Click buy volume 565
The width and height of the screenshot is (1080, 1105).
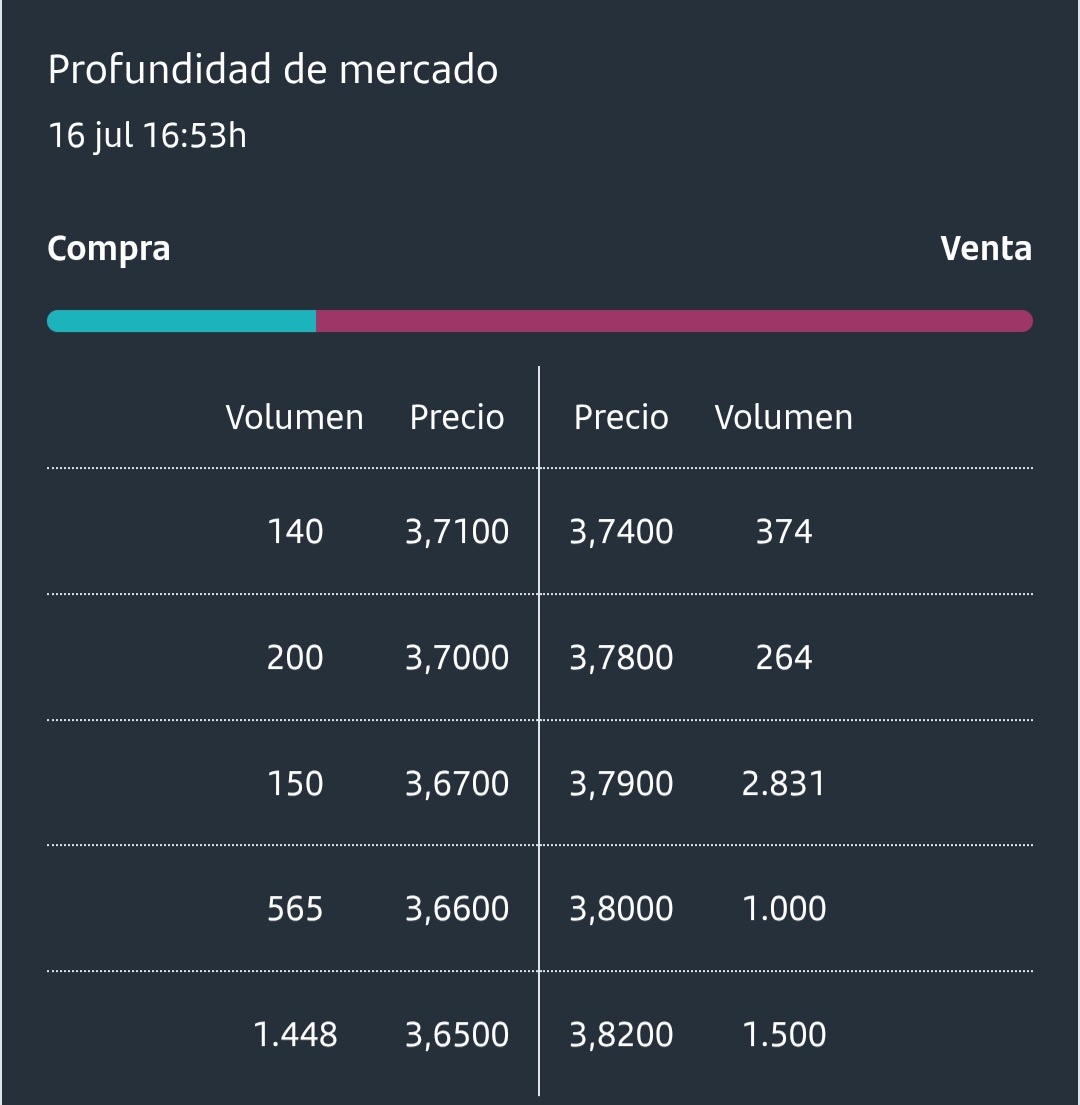(294, 908)
